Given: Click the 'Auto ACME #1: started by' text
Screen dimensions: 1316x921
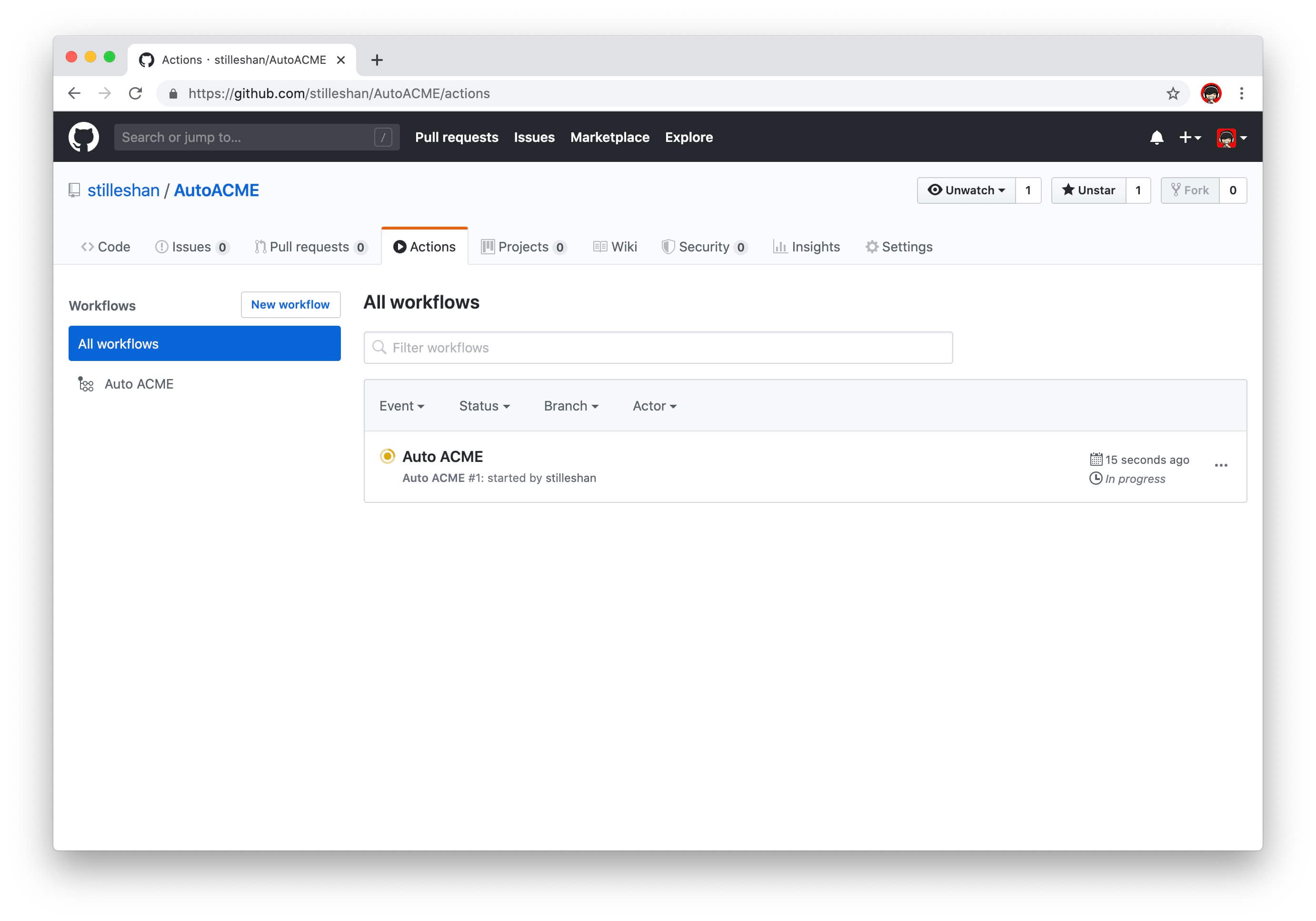Looking at the screenshot, I should (x=472, y=478).
